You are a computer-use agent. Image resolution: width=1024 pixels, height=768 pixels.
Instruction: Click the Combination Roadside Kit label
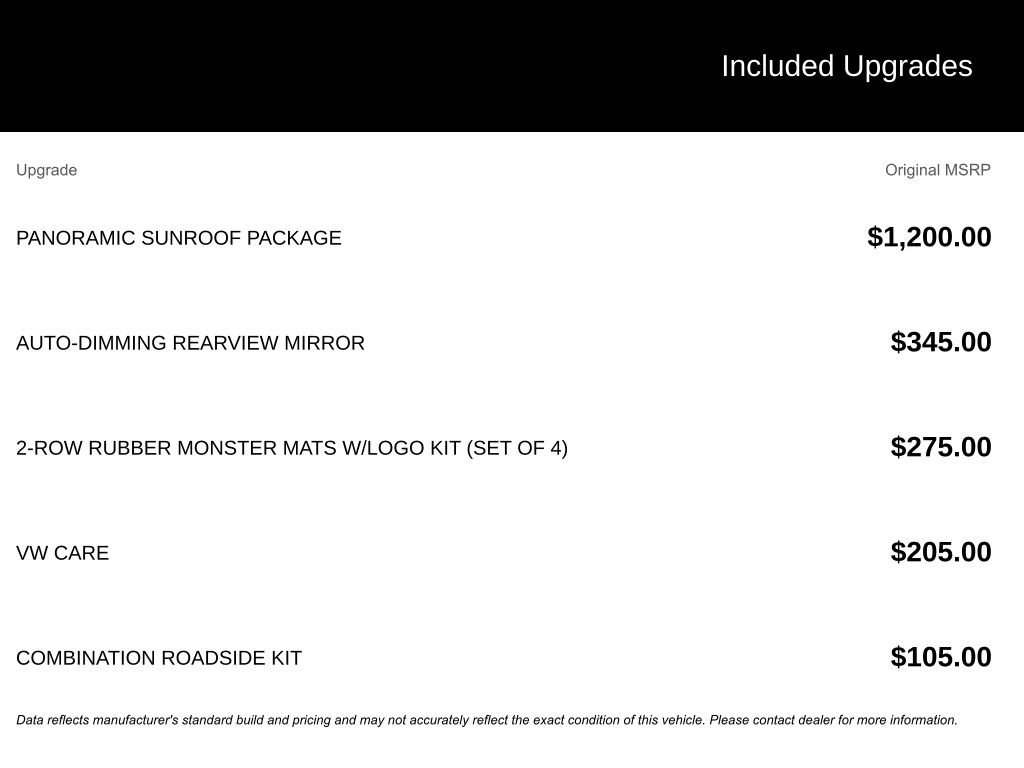click(x=158, y=658)
